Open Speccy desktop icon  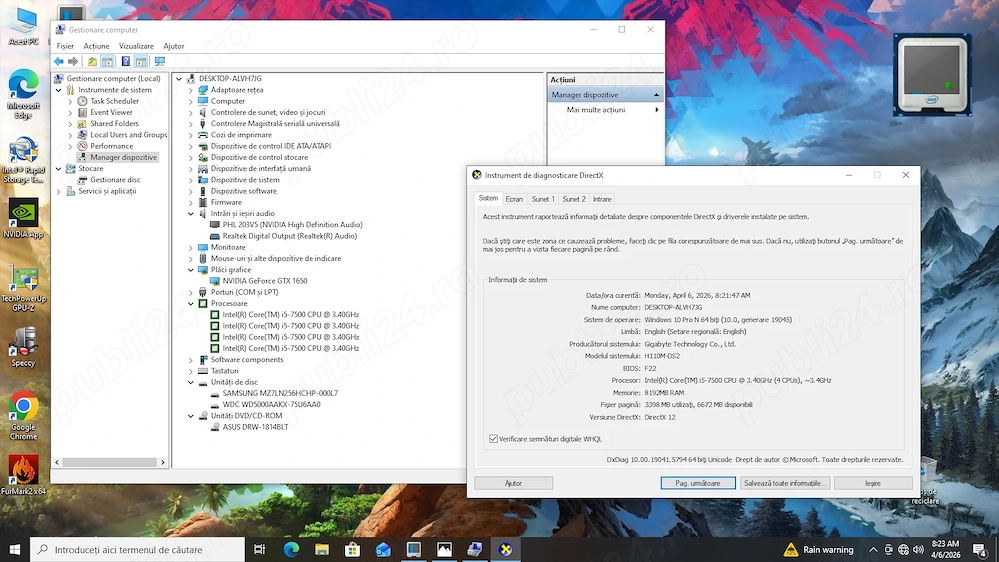tap(24, 347)
